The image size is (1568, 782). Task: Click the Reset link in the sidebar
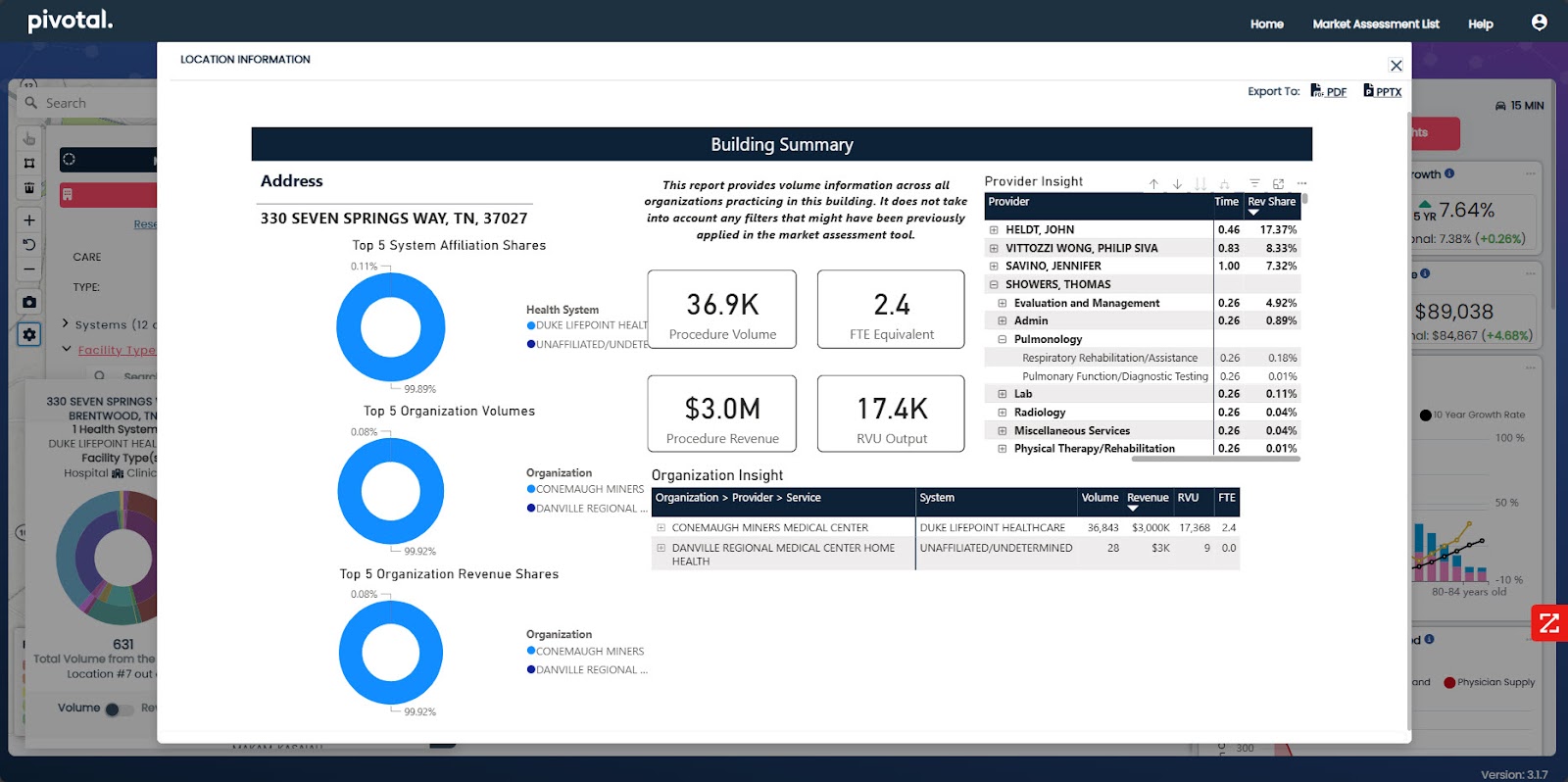145,224
